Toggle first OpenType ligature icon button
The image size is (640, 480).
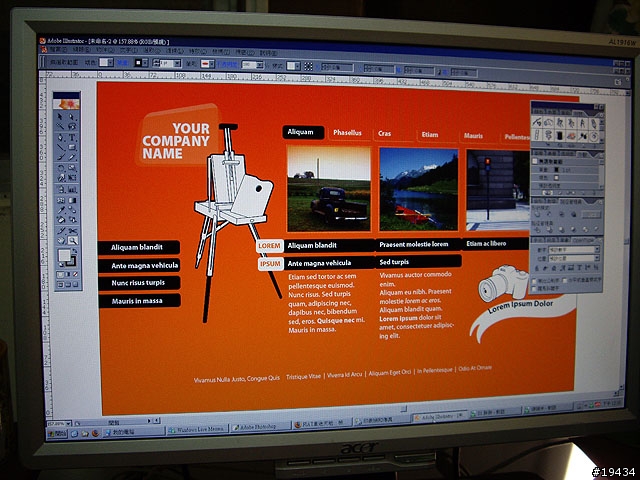coord(537,267)
